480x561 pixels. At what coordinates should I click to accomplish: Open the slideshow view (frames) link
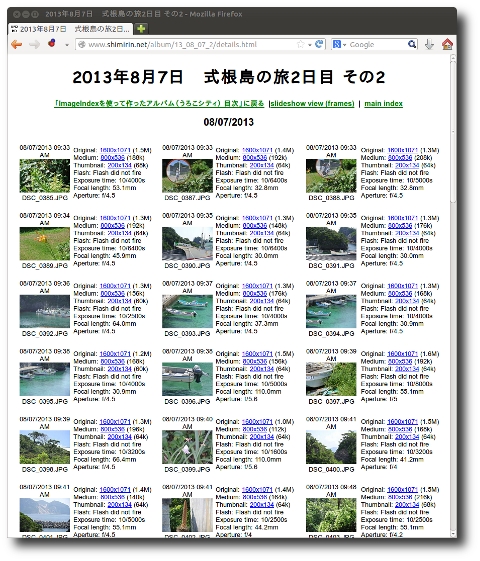point(312,104)
